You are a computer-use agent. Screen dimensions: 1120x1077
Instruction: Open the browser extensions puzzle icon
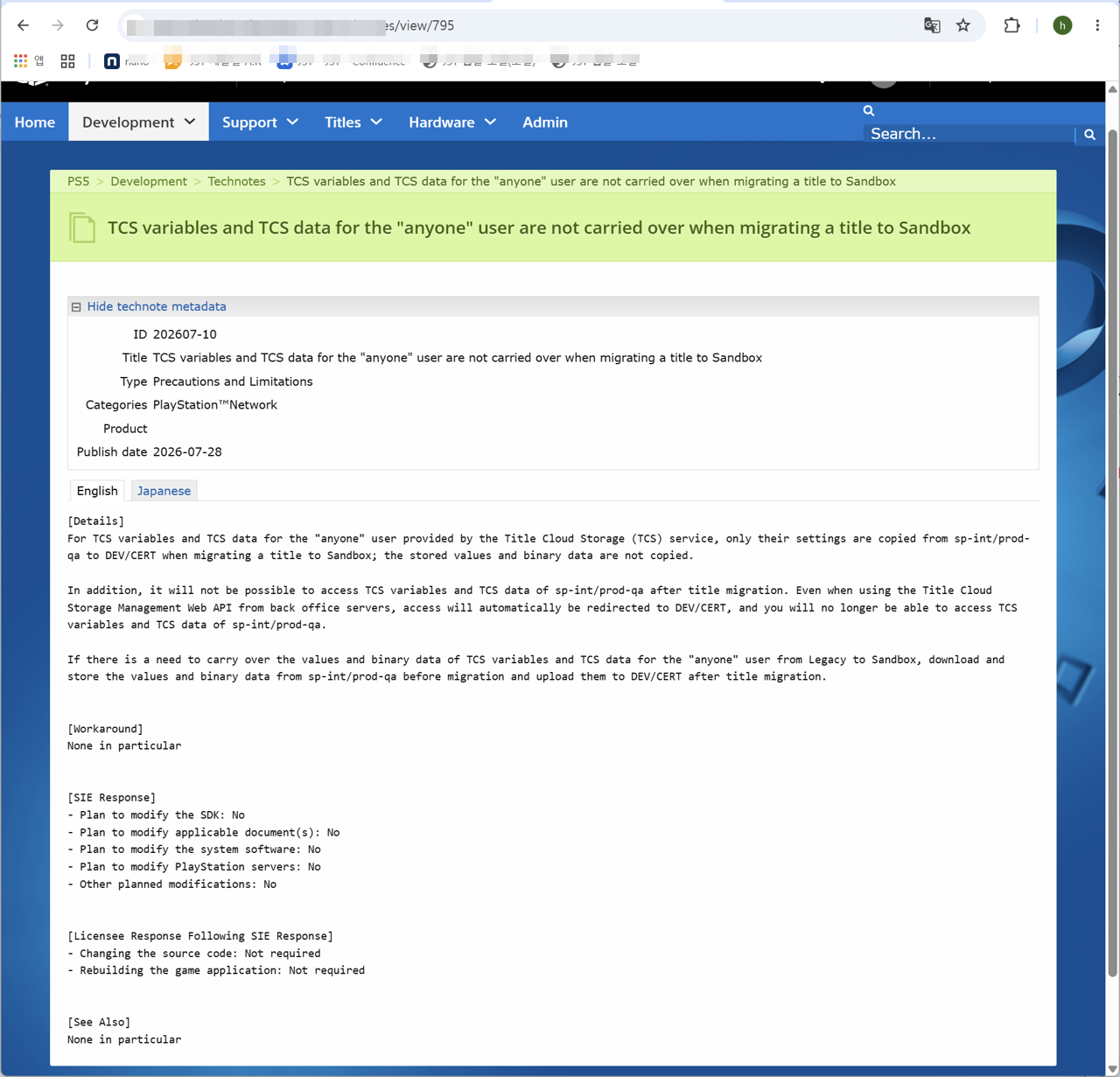pos(1011,25)
